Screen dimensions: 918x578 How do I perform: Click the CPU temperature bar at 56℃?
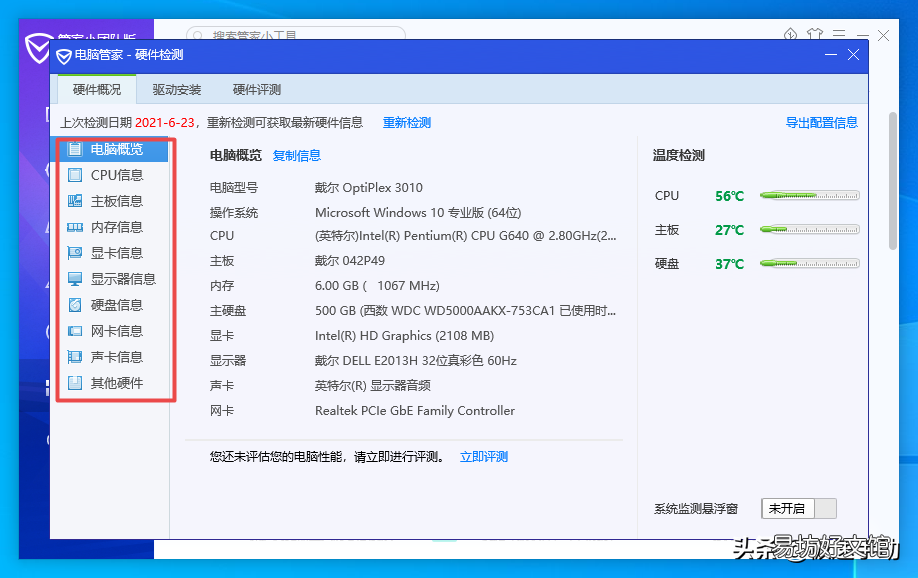point(810,196)
